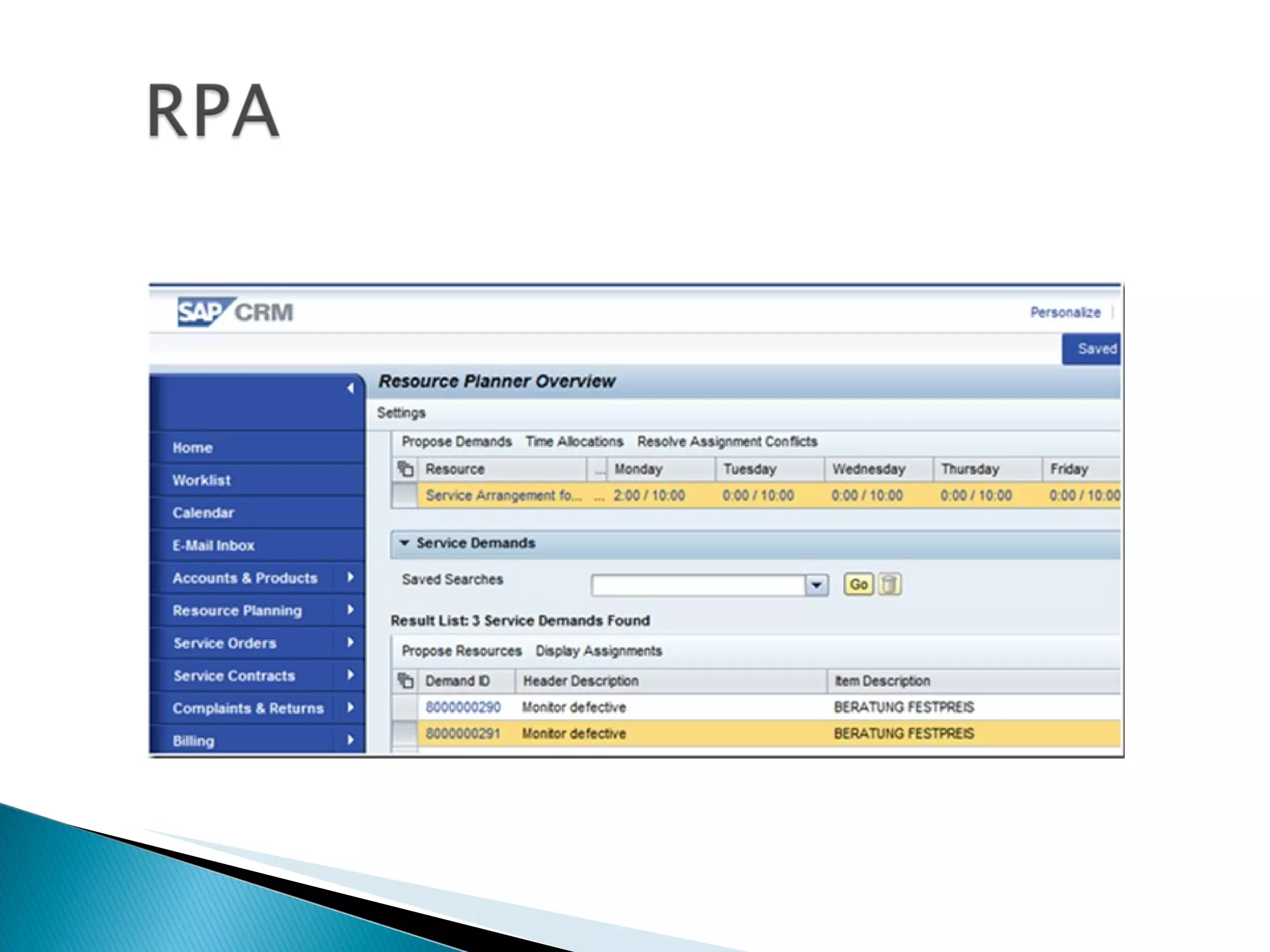Collapse the Service Demands section
Screen dimensions: 1270x952
pos(405,543)
